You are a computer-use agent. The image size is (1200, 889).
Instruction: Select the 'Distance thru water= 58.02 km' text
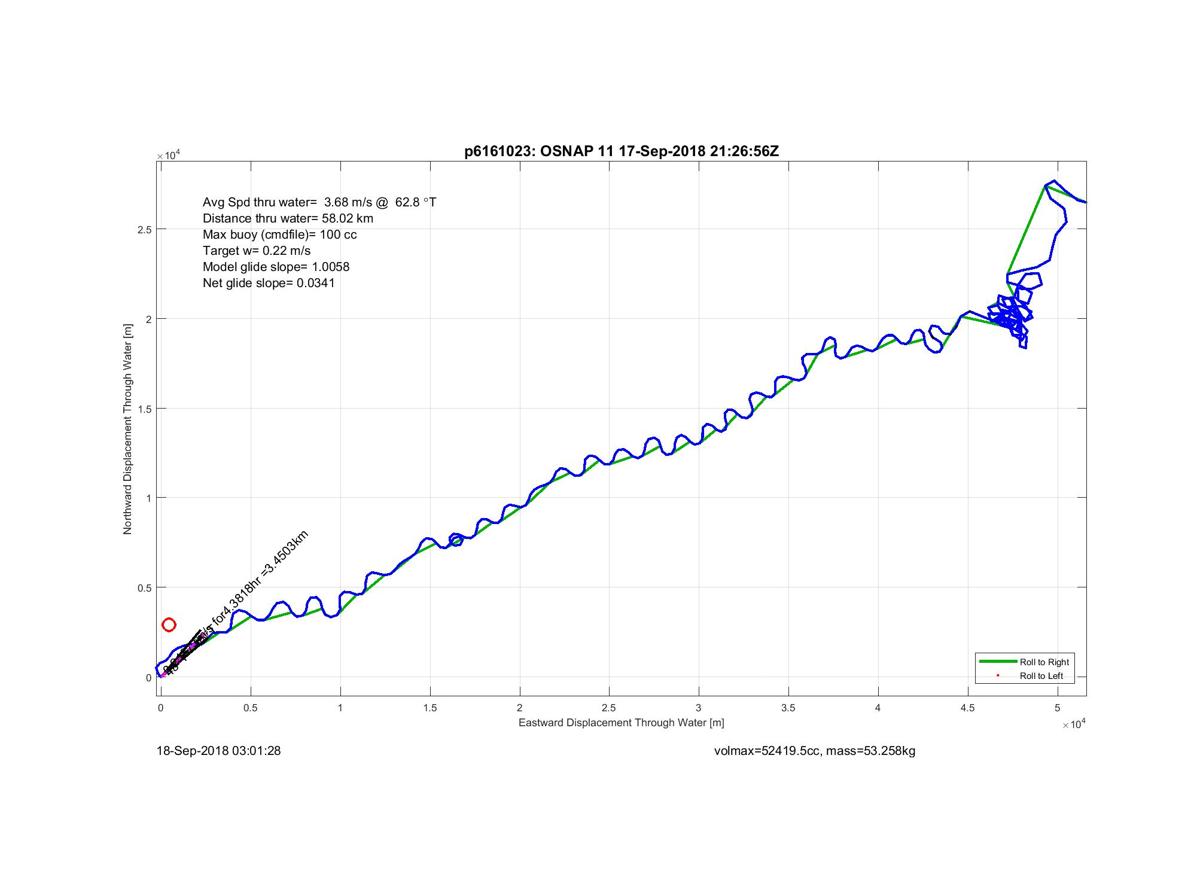(x=288, y=218)
